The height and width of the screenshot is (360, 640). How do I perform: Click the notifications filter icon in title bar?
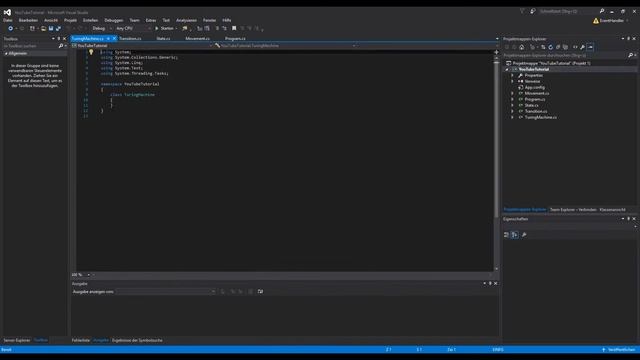click(x=522, y=11)
